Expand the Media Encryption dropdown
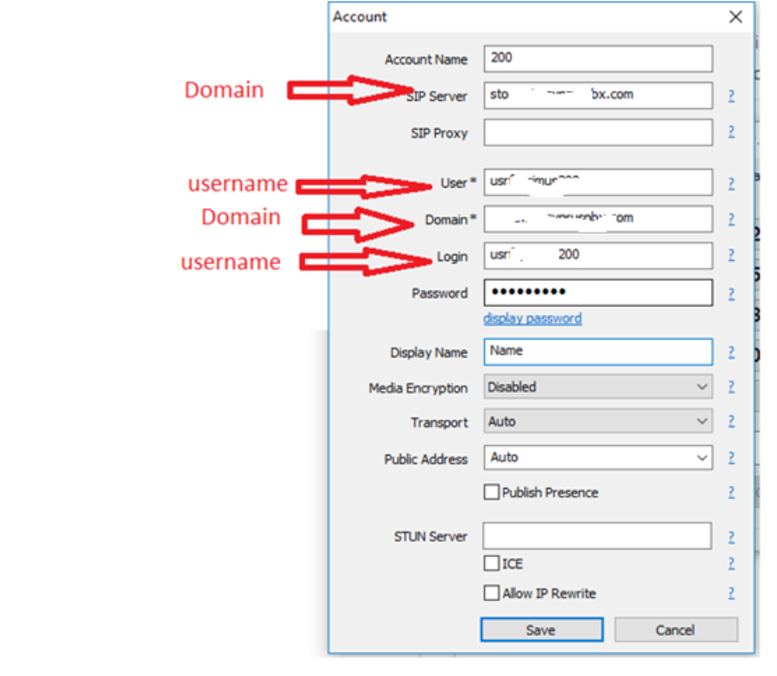Viewport: 777px width, 676px height. point(598,387)
